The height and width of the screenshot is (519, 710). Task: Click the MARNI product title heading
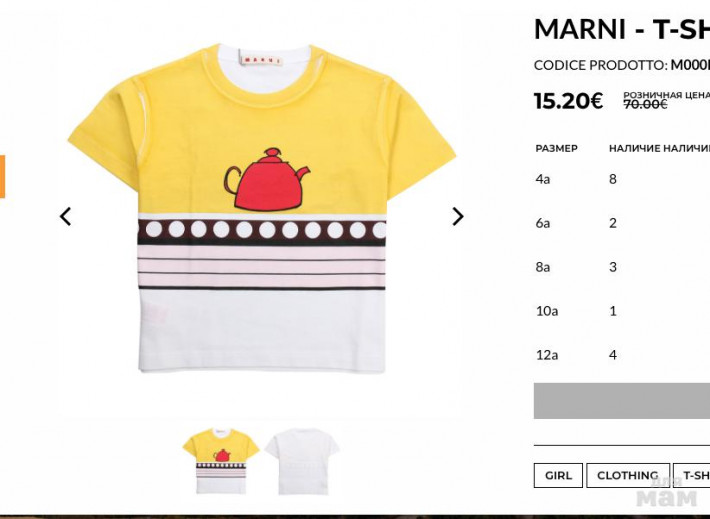tap(622, 29)
